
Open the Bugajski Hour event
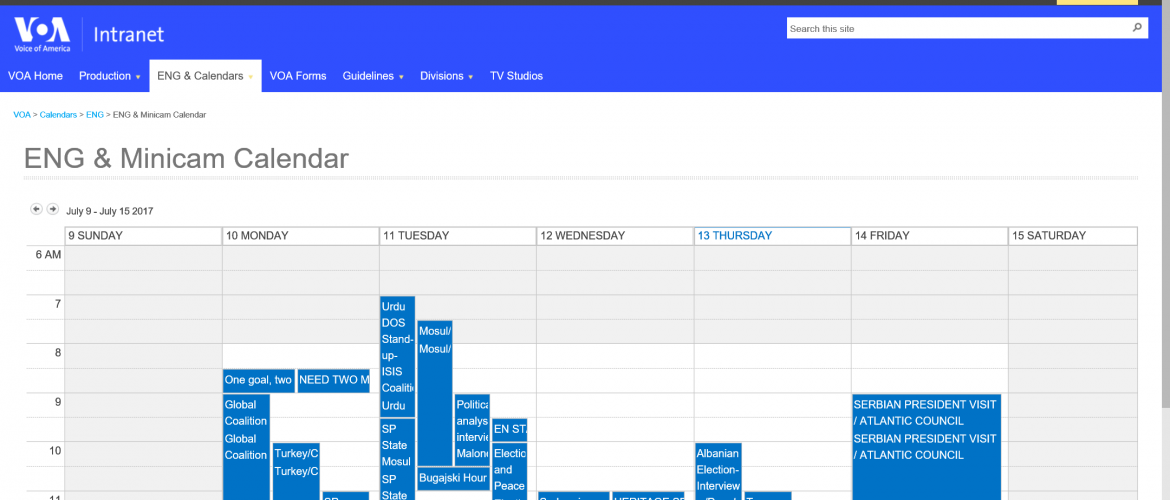pyautogui.click(x=452, y=478)
